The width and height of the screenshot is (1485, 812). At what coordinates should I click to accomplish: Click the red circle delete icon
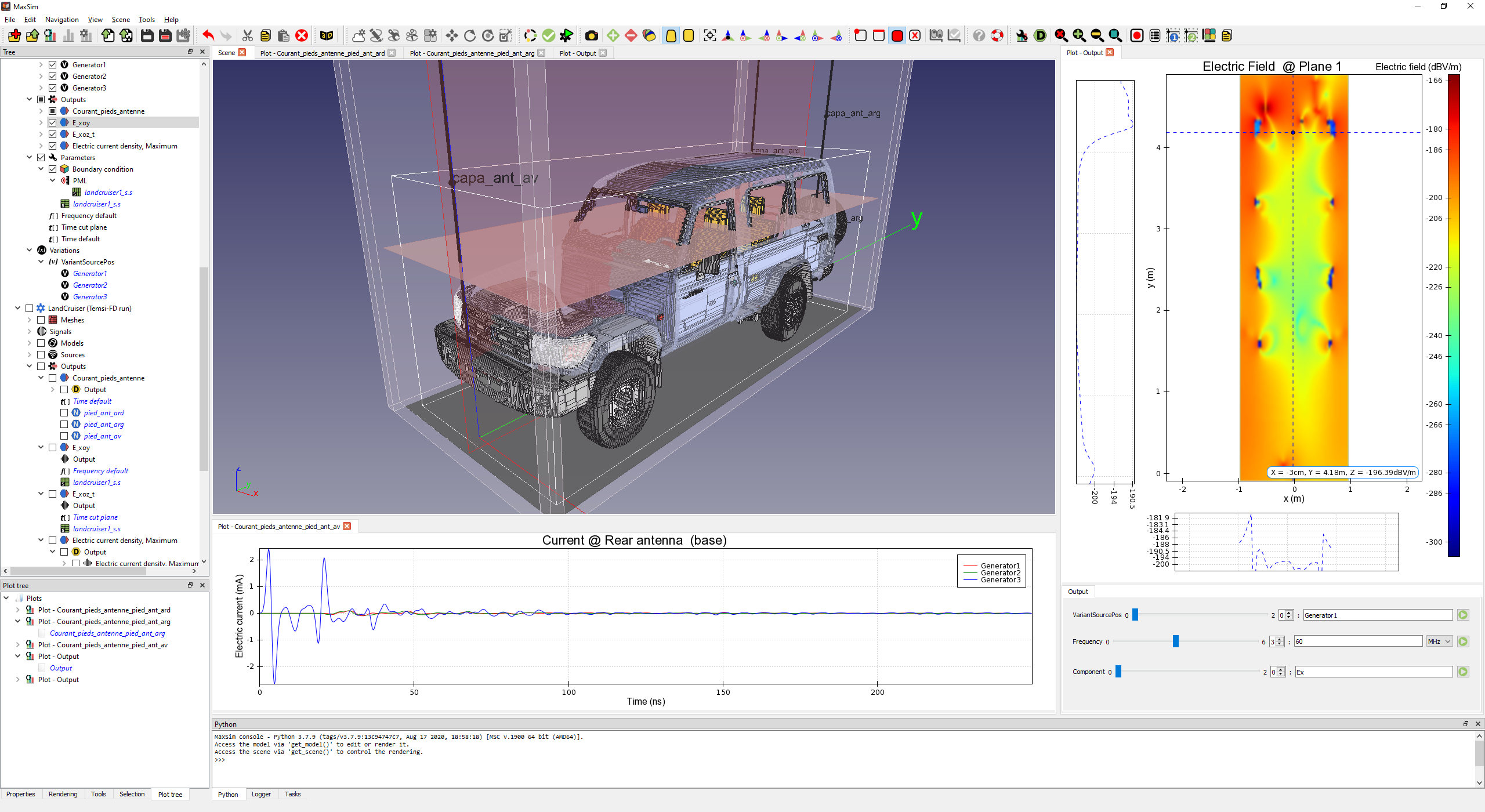click(x=302, y=36)
